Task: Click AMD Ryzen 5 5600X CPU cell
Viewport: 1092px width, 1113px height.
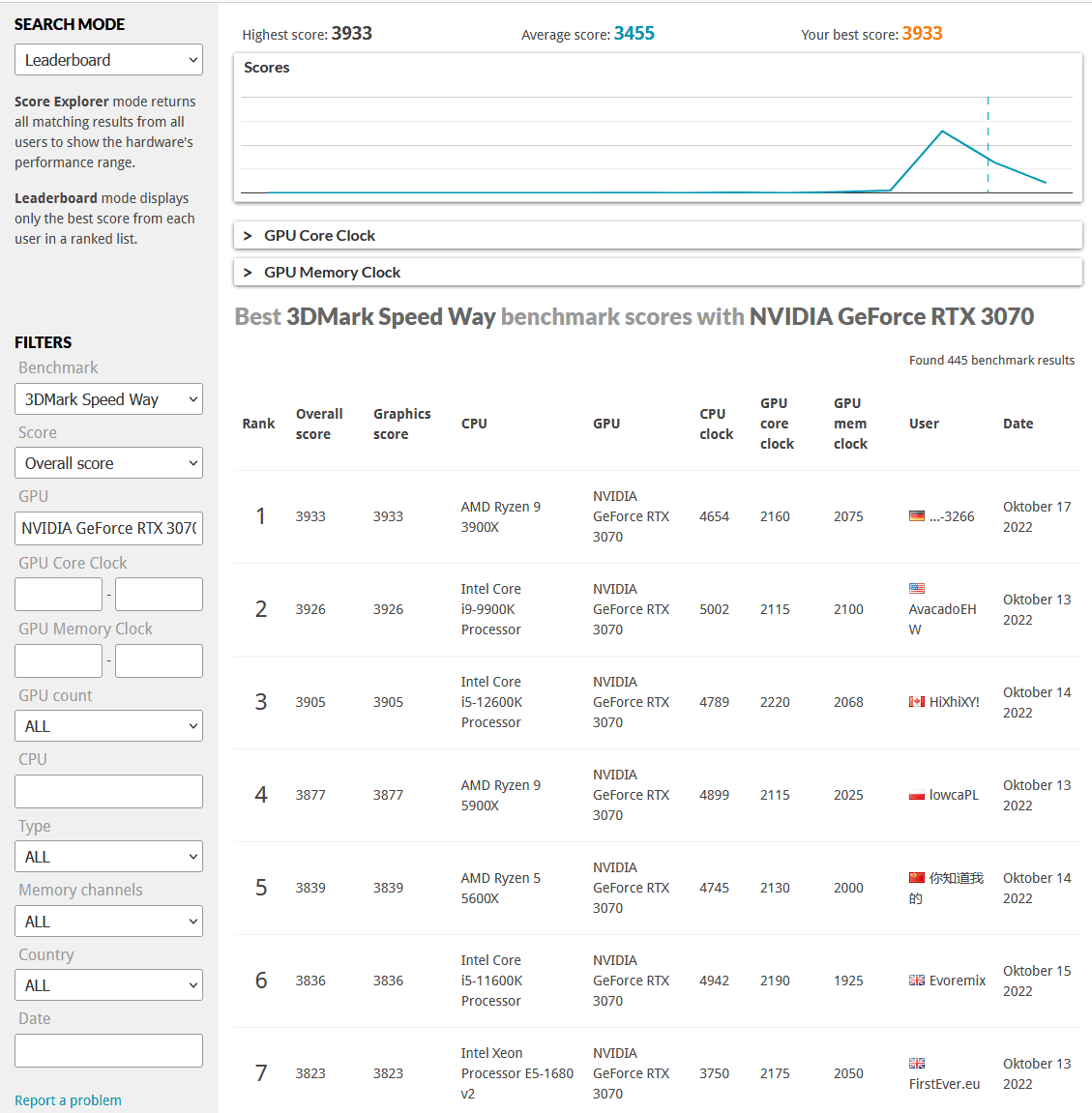Action: (501, 888)
